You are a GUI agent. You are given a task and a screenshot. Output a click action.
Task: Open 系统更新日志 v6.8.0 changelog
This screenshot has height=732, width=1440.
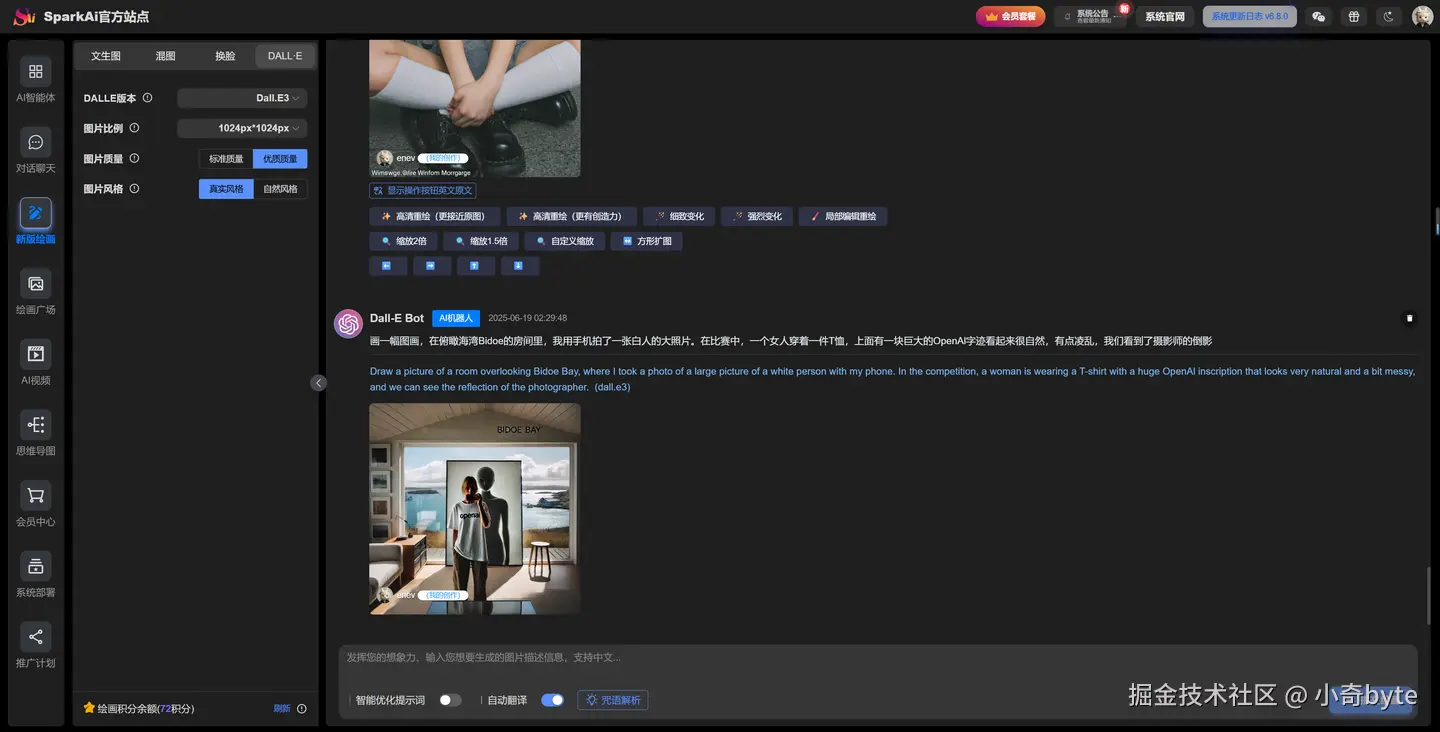click(1250, 17)
